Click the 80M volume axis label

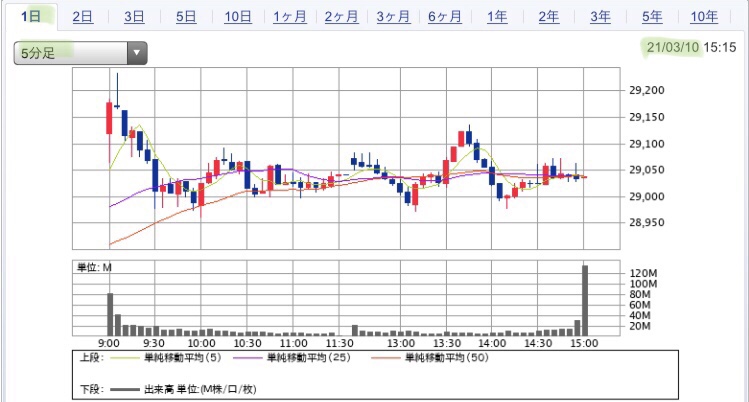click(640, 295)
